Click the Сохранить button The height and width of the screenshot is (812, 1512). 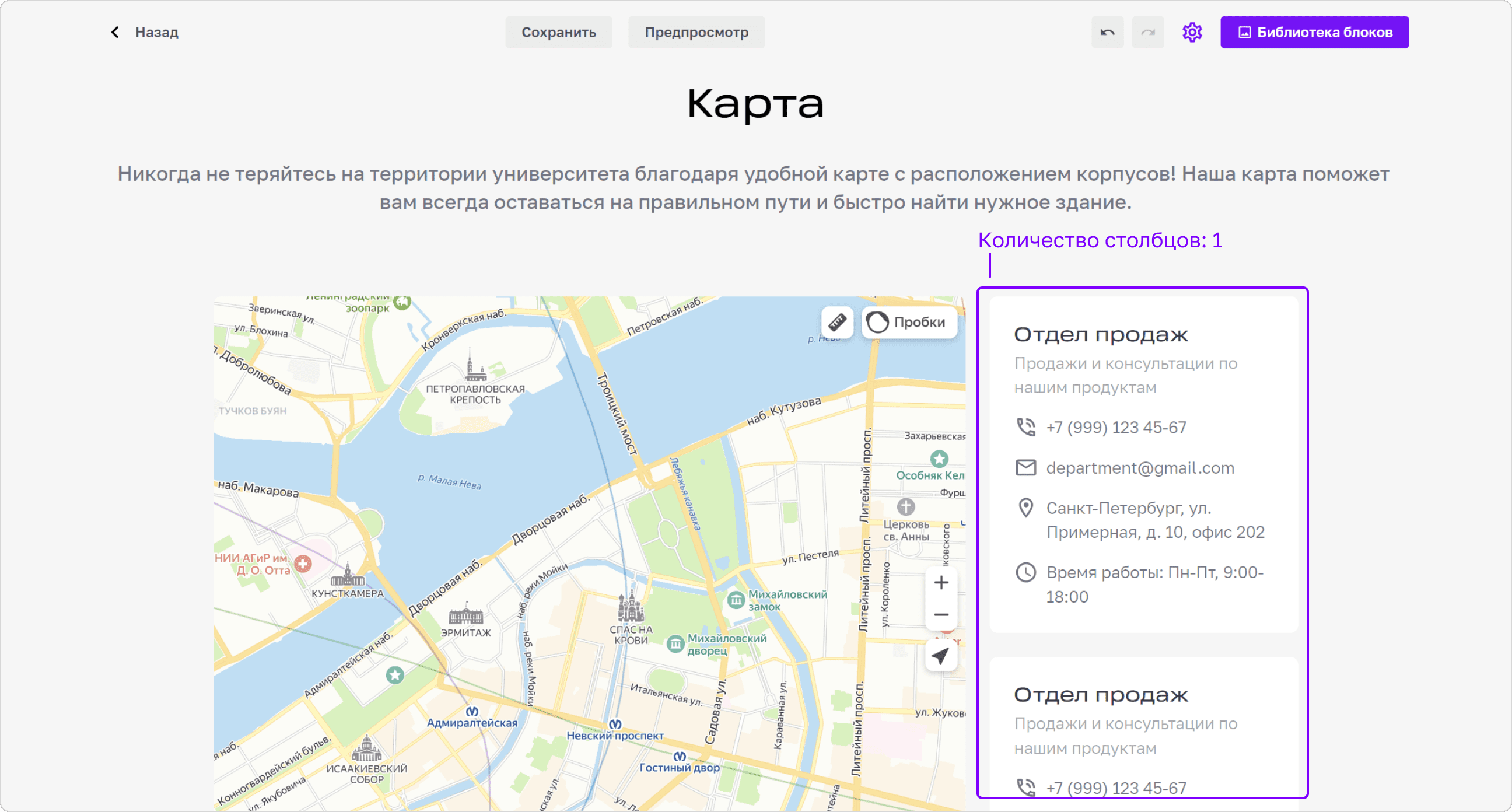(x=558, y=32)
